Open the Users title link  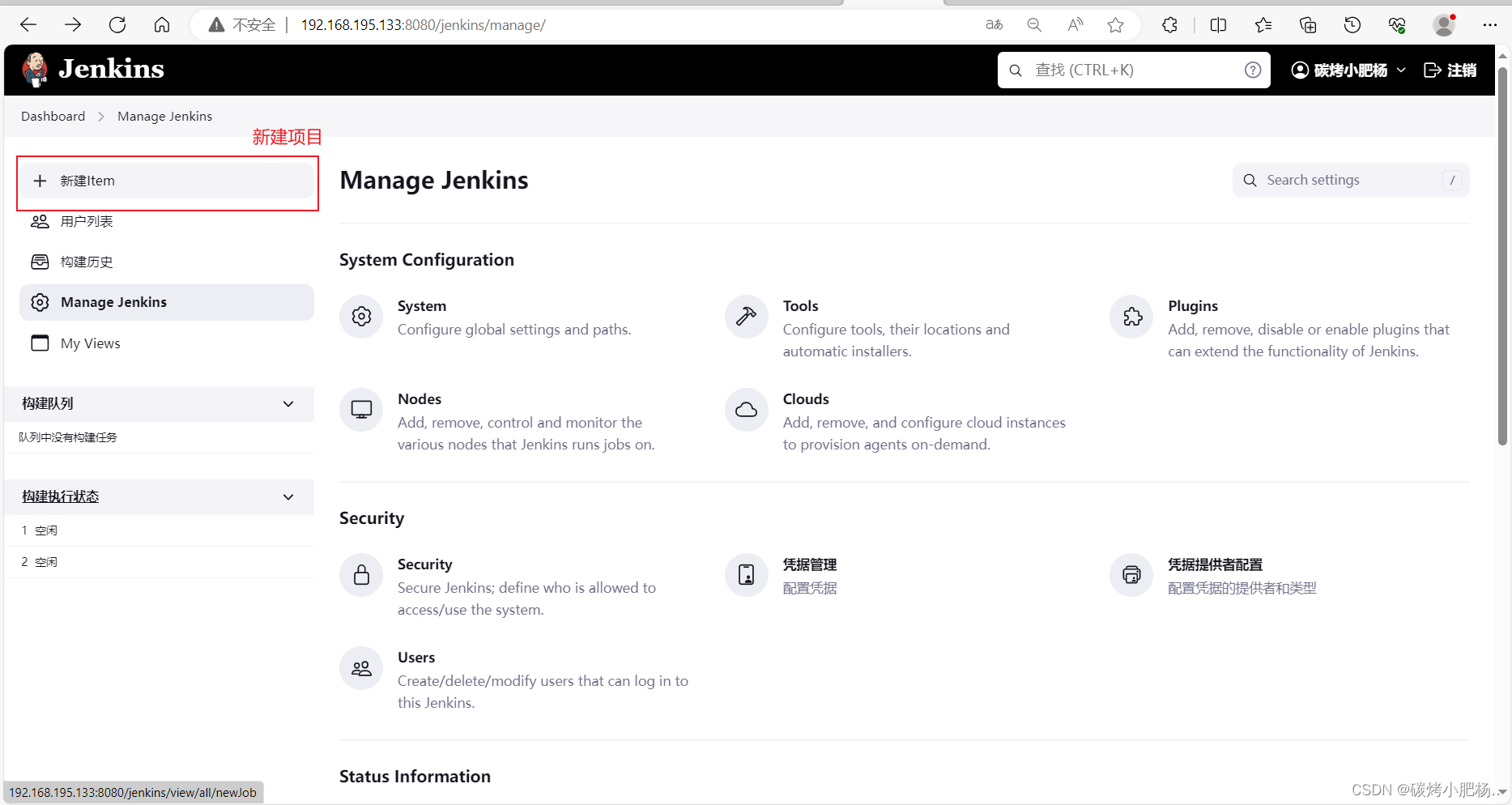click(x=415, y=657)
